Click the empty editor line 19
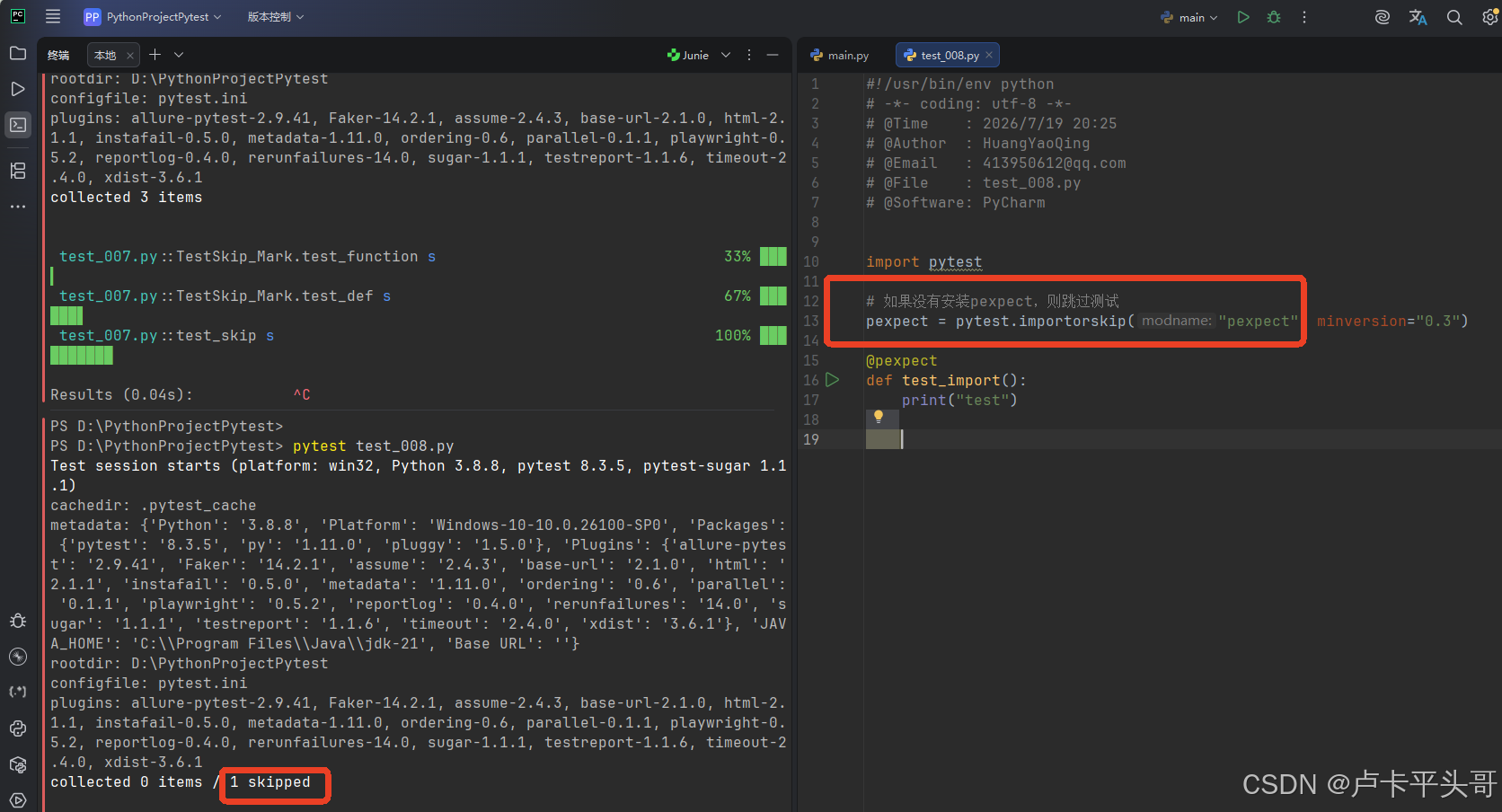 tap(1182, 439)
